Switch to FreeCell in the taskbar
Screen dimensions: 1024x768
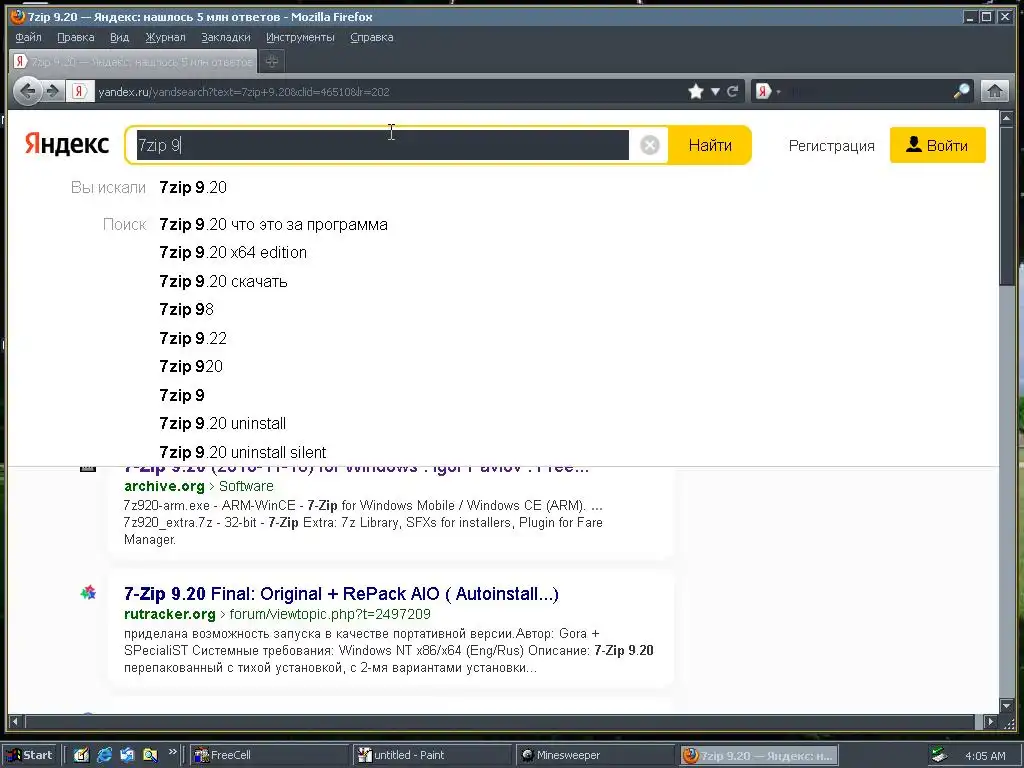(x=269, y=755)
